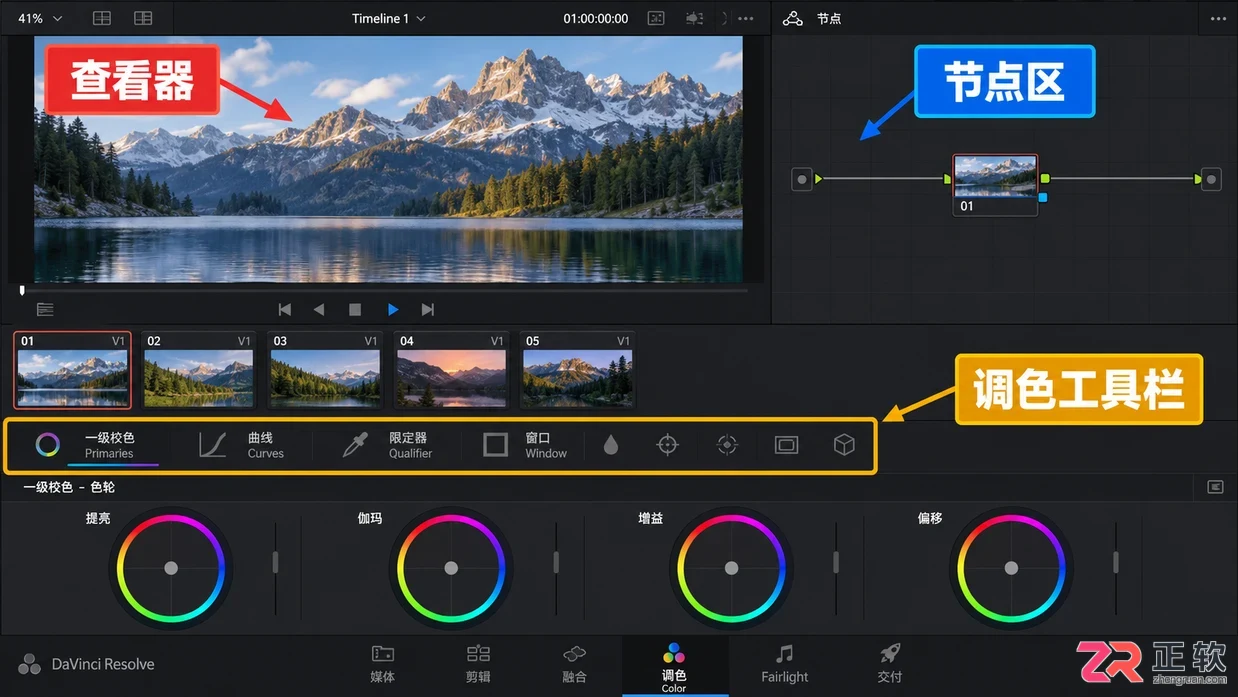Open the dashed-circle magic mask palette
1238x697 pixels.
pos(727,445)
